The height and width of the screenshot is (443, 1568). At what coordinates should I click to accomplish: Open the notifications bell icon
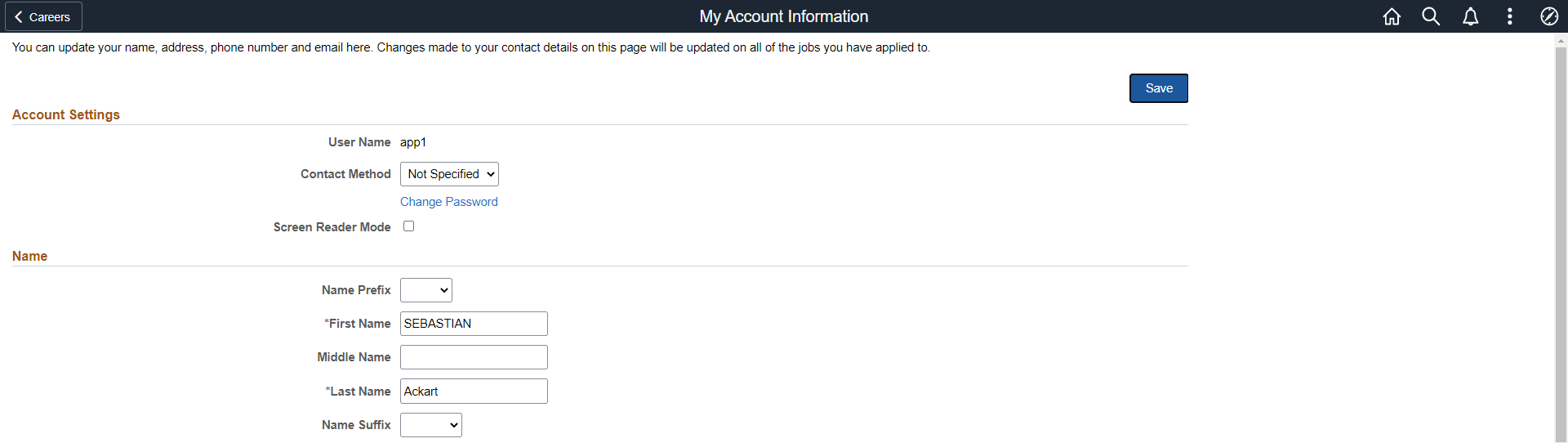[x=1470, y=16]
